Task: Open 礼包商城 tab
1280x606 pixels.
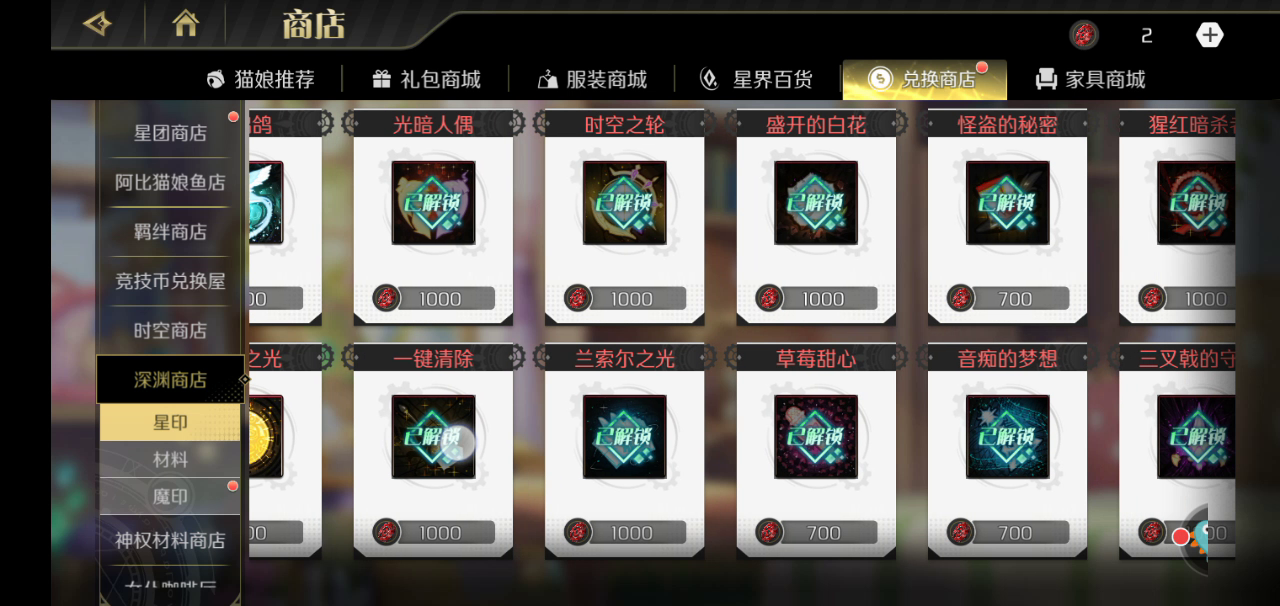Action: [x=426, y=79]
